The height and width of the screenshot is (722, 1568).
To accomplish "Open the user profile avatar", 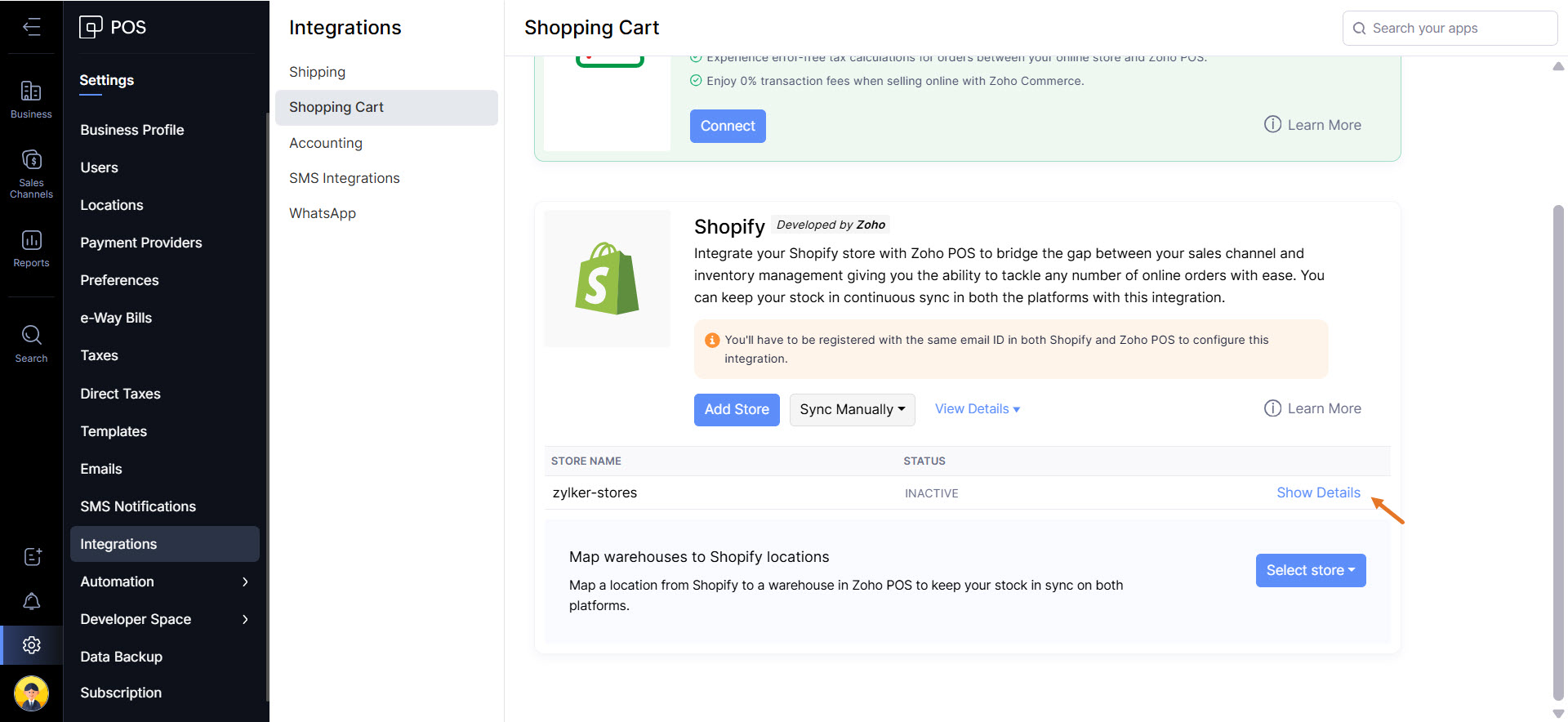I will point(31,693).
